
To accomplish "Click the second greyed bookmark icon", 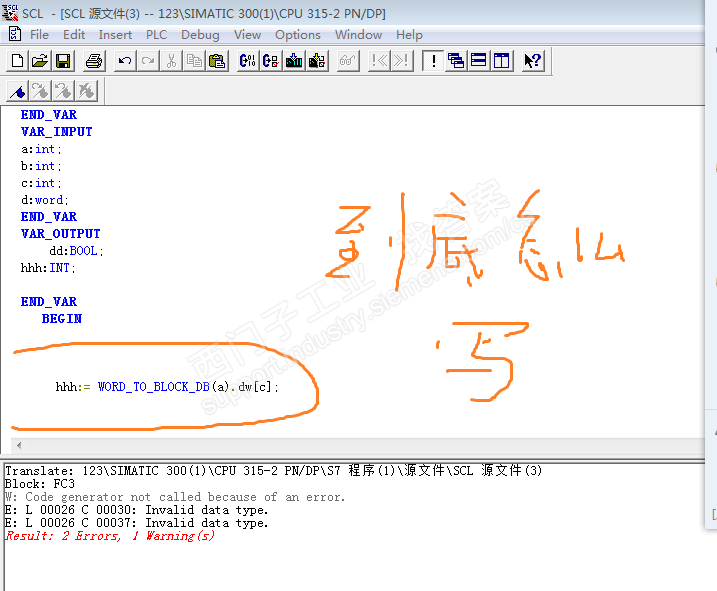I will click(40, 91).
